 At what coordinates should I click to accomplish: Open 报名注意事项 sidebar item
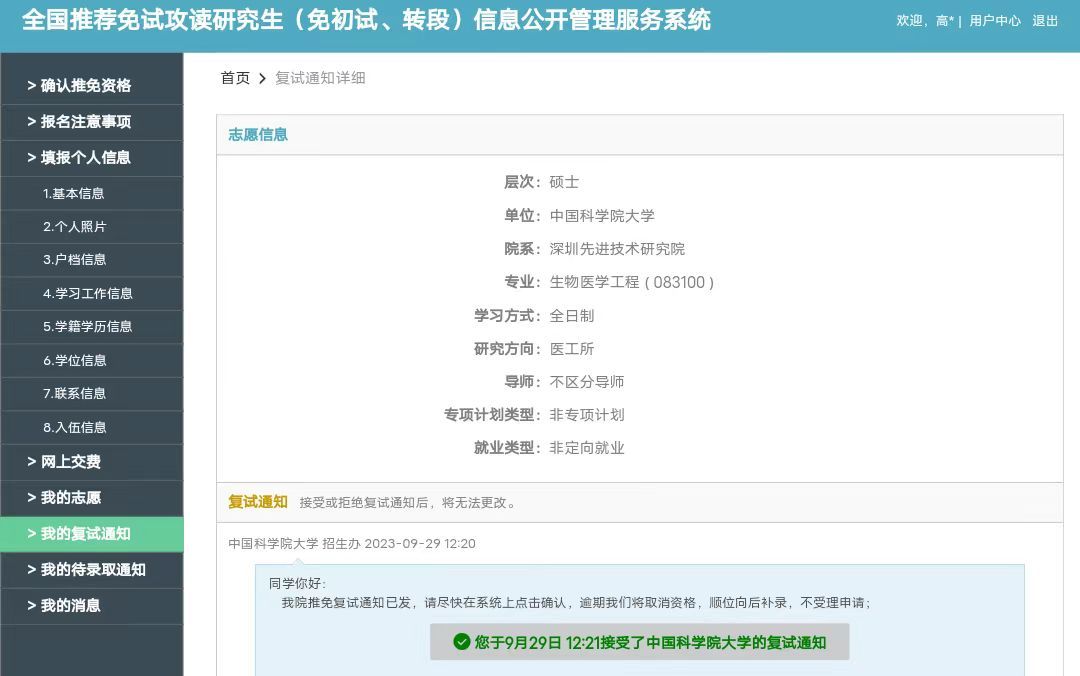pyautogui.click(x=92, y=122)
